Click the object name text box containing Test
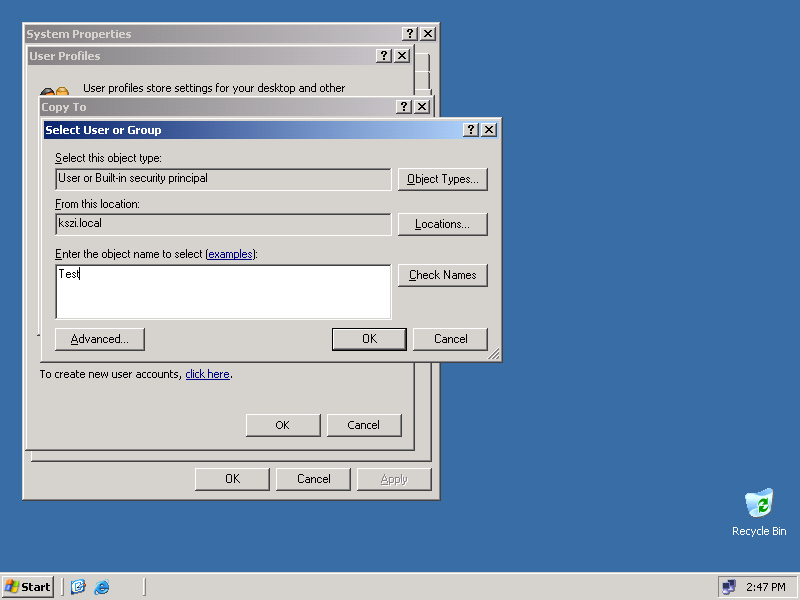This screenshot has width=800, height=600. point(223,292)
